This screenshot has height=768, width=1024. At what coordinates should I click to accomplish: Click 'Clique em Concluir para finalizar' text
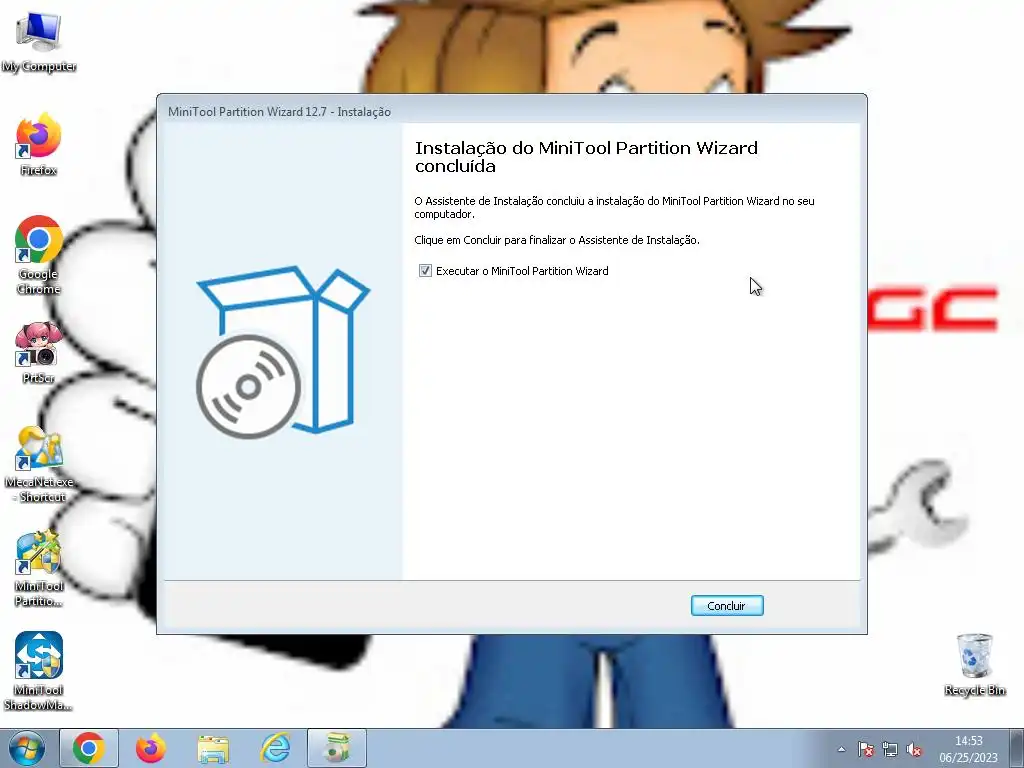pyautogui.click(x=557, y=240)
